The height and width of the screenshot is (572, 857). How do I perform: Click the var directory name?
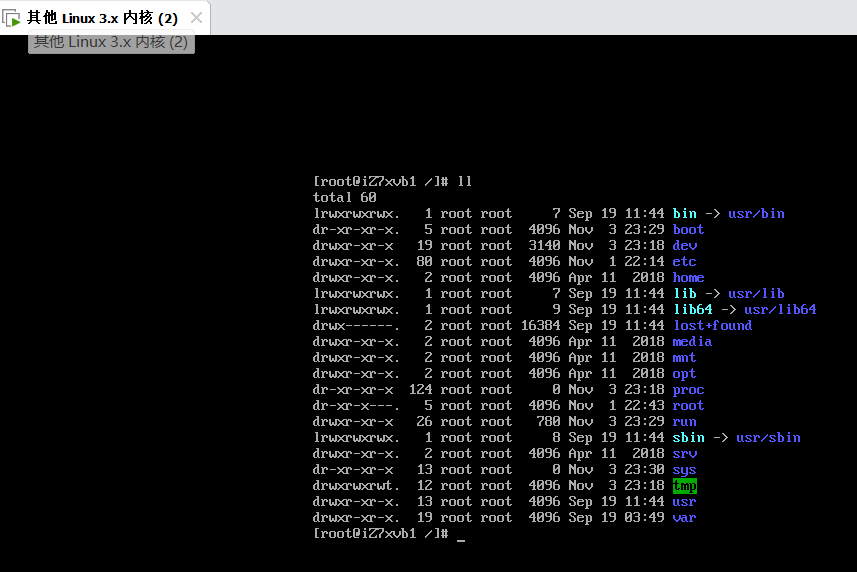coord(684,517)
